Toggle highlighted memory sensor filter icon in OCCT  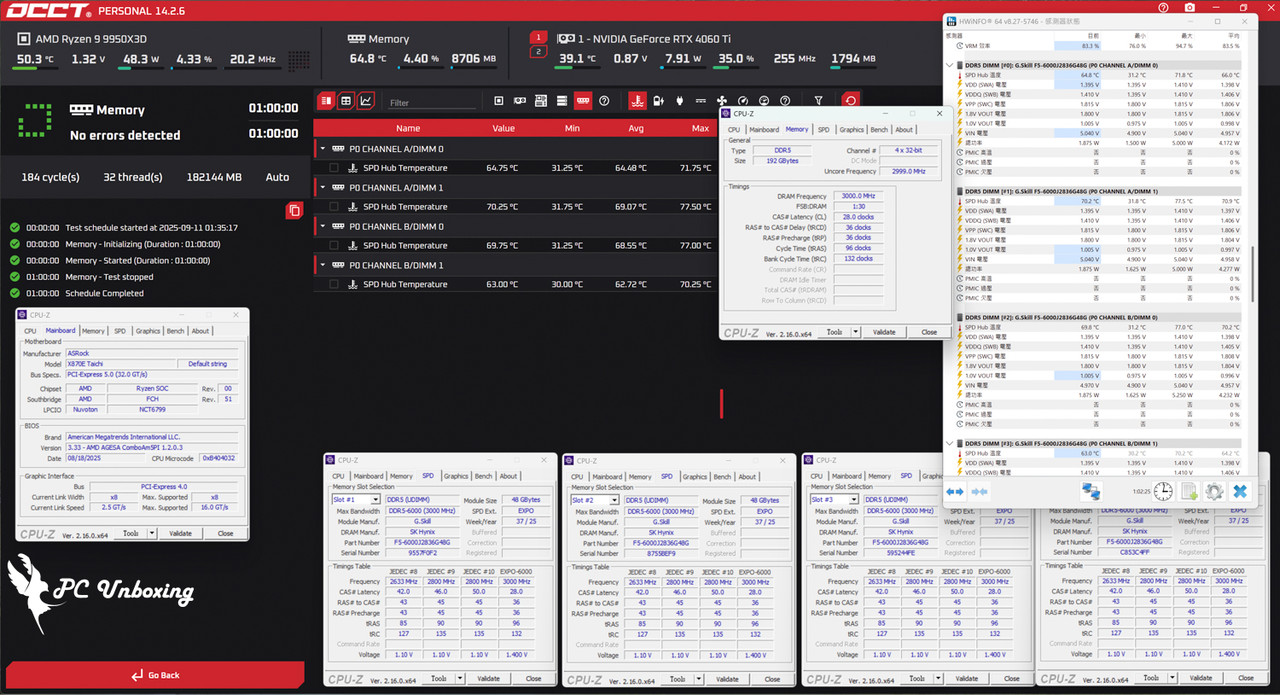pyautogui.click(x=582, y=101)
